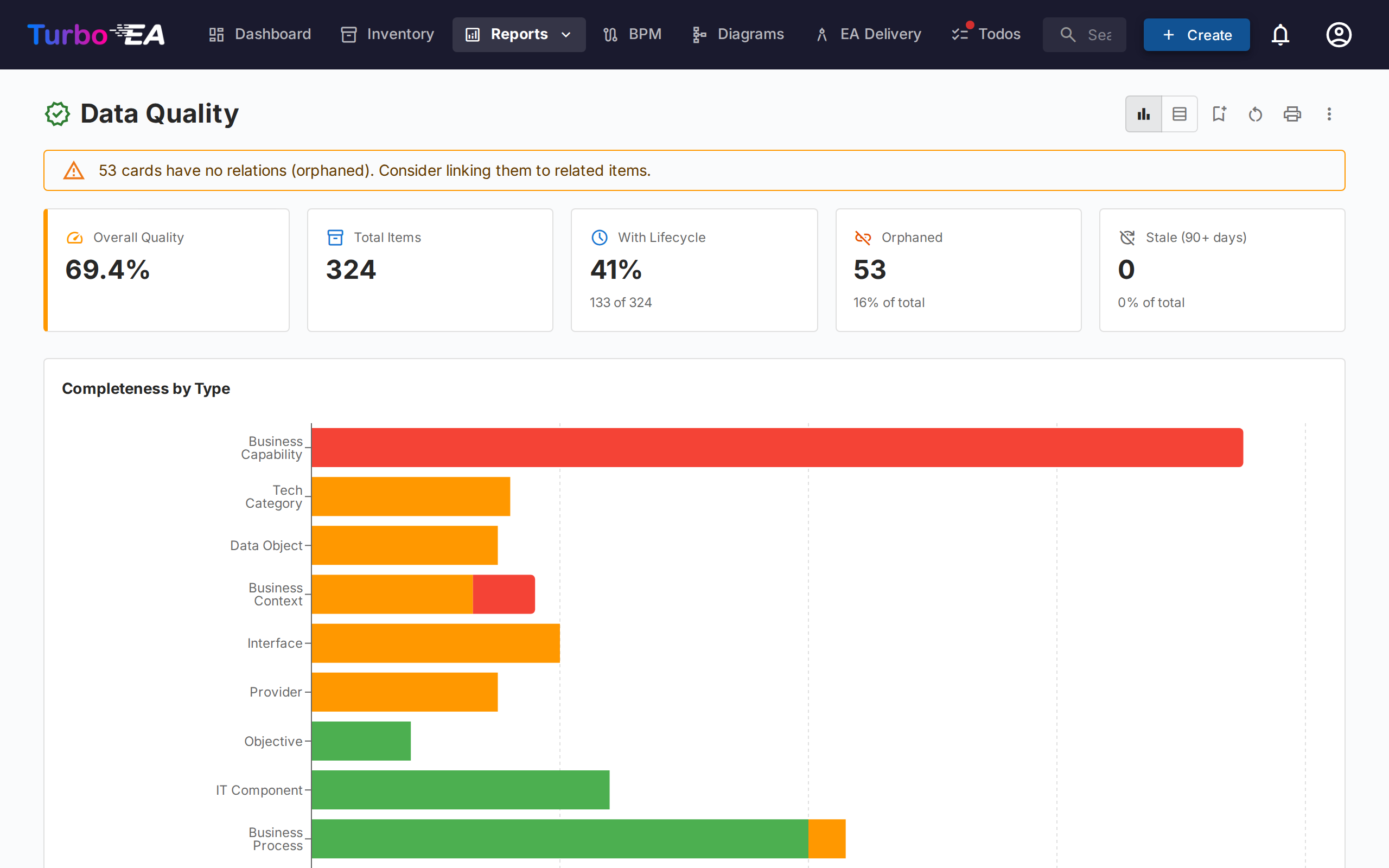This screenshot has height=868, width=1389.
Task: Open notifications bell
Action: pos(1280,34)
